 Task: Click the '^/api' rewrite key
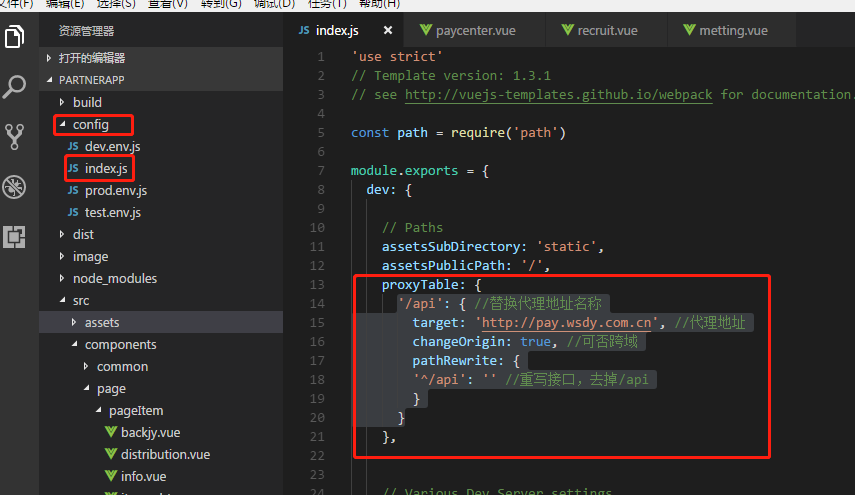click(439, 379)
